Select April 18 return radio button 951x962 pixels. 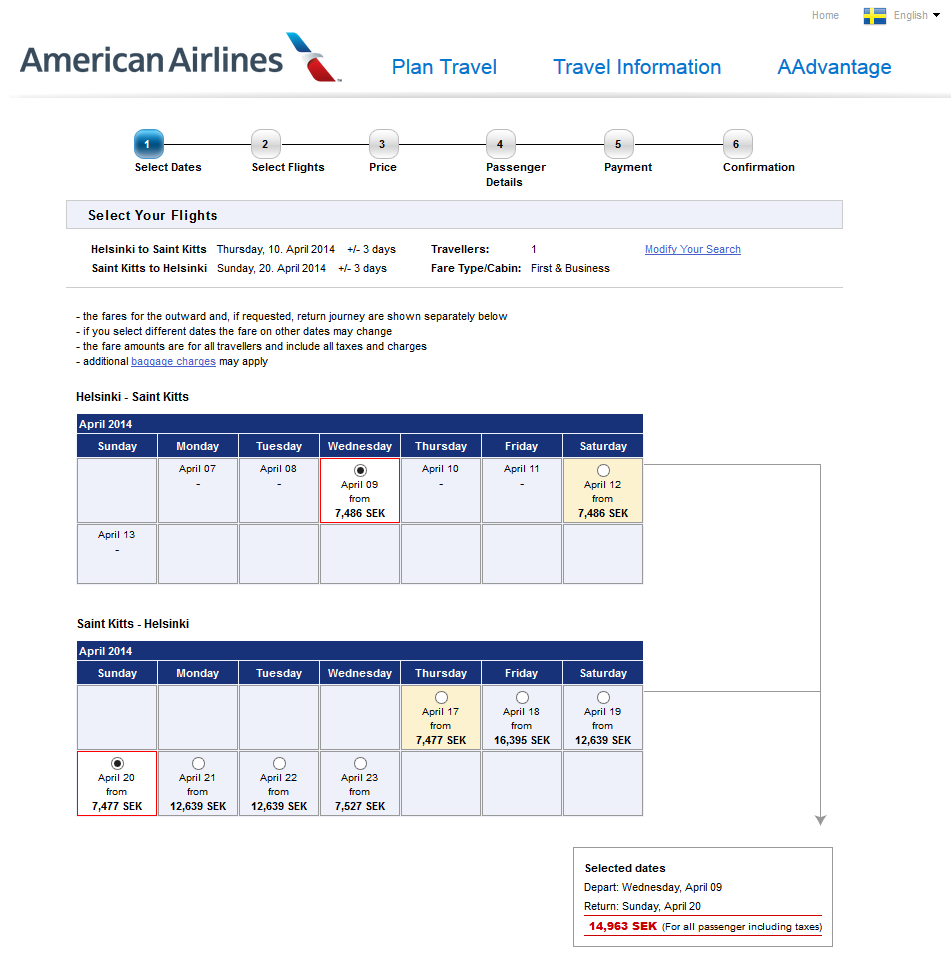[522, 697]
